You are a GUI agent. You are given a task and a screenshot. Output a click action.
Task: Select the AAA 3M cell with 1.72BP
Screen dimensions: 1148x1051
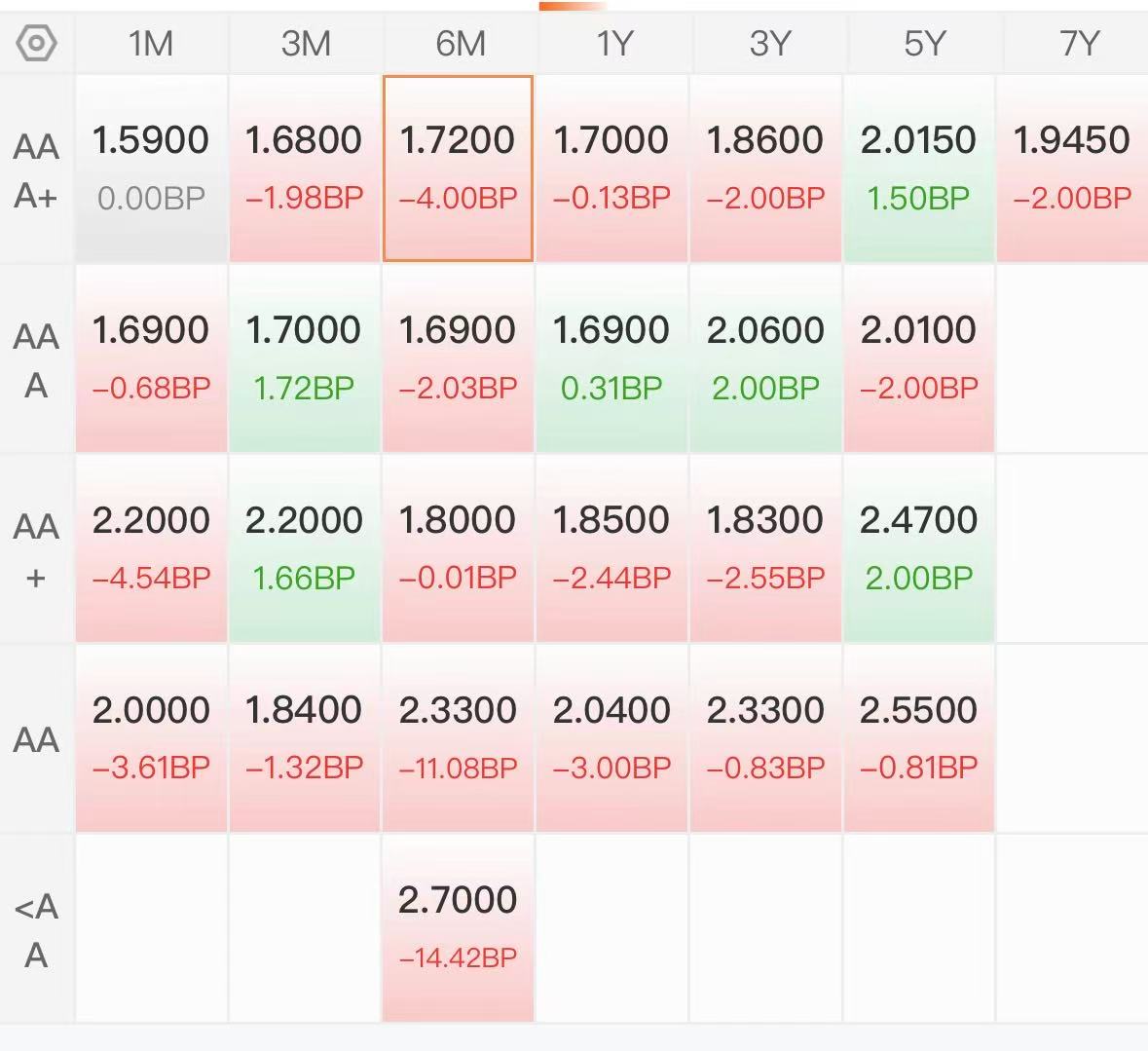coord(305,358)
